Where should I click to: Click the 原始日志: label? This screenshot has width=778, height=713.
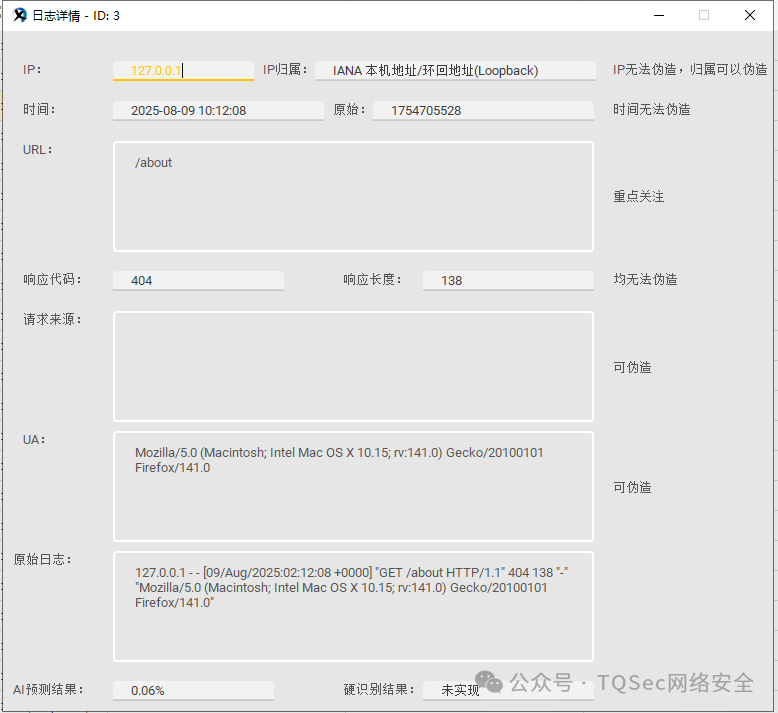[x=43, y=560]
